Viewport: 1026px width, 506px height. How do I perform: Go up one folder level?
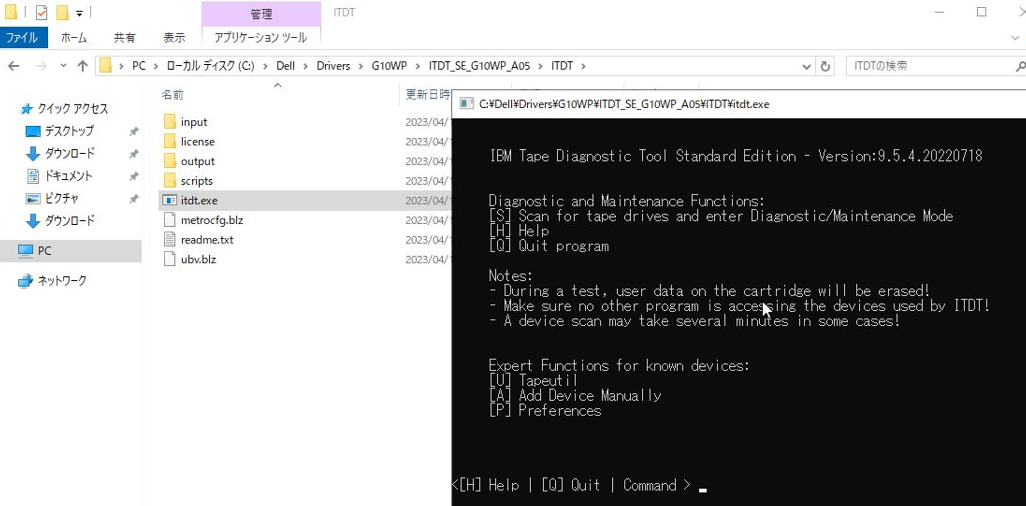(82, 66)
